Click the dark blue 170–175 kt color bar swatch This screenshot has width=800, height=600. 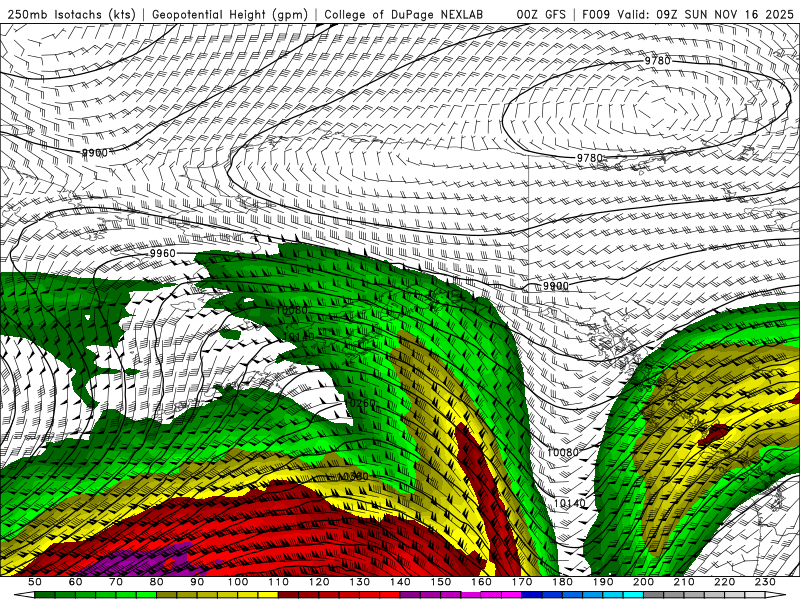[532, 595]
